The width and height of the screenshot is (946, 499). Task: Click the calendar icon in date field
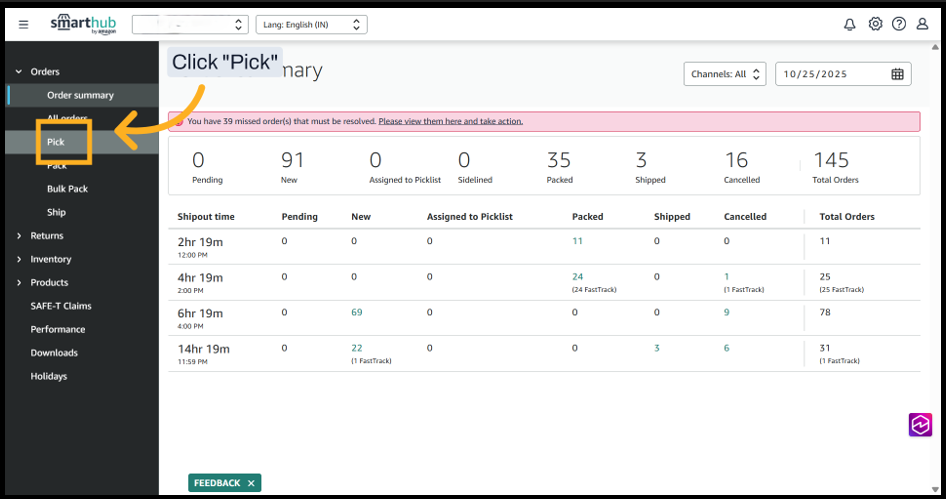[x=897, y=74]
